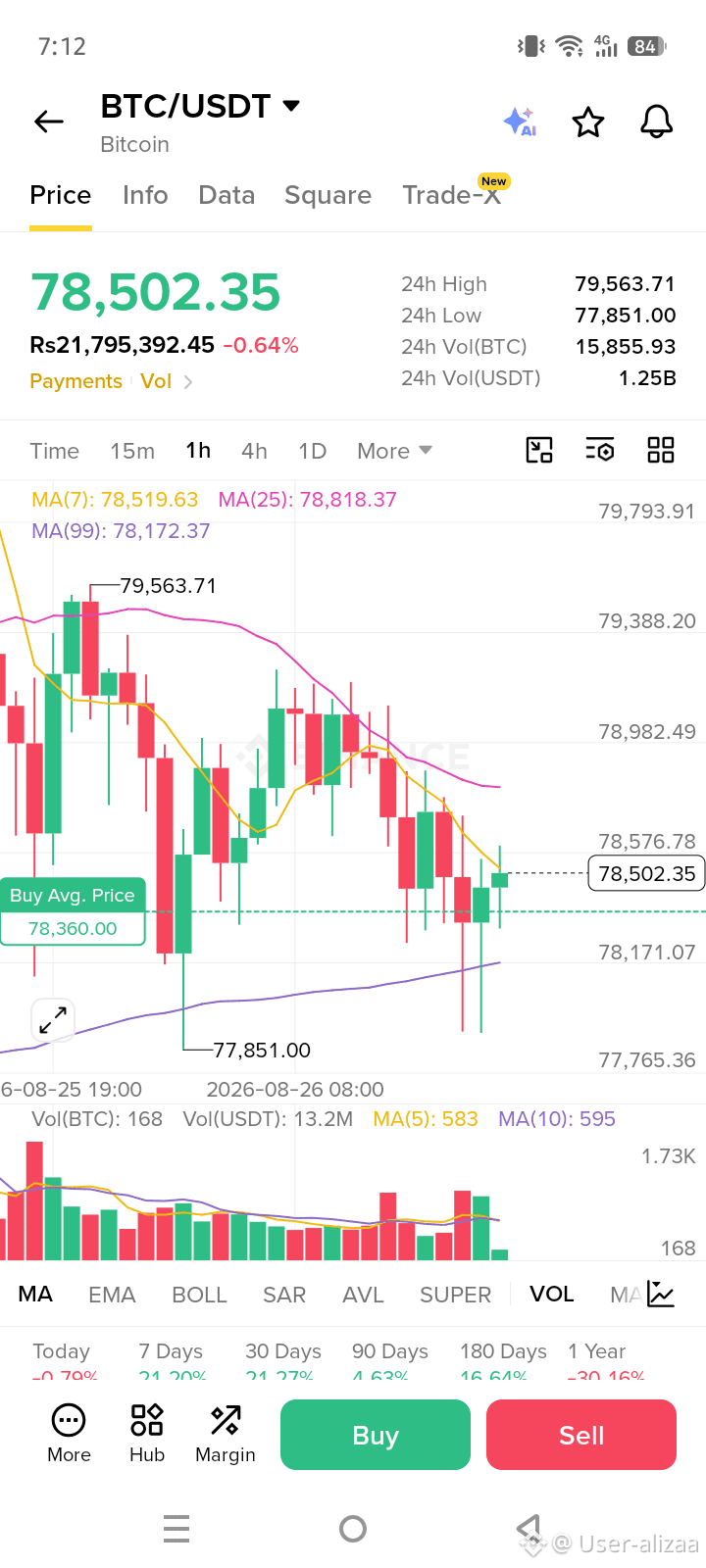Tap the Android home circle button

click(x=353, y=1529)
